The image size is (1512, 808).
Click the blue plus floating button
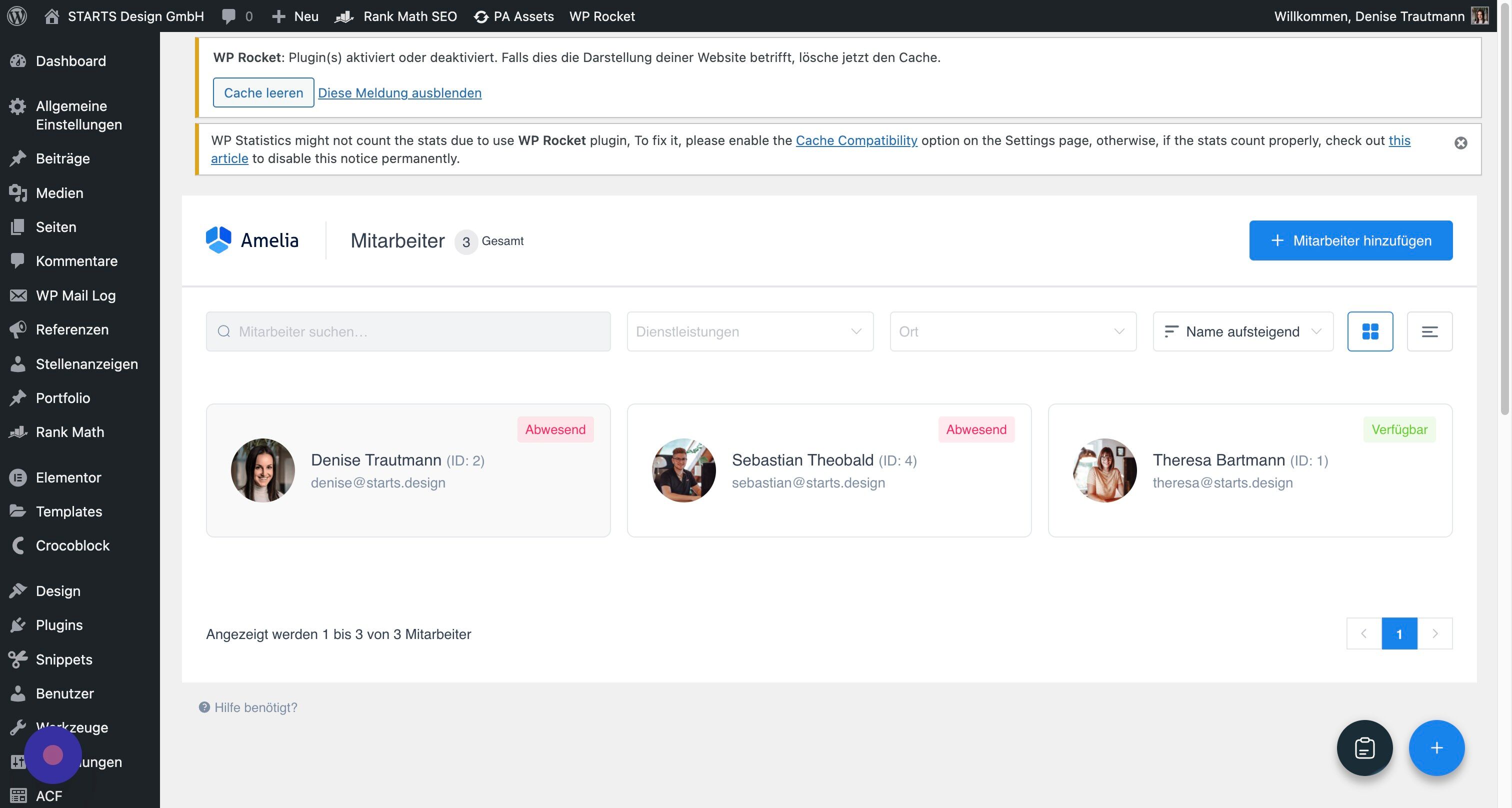[1437, 748]
